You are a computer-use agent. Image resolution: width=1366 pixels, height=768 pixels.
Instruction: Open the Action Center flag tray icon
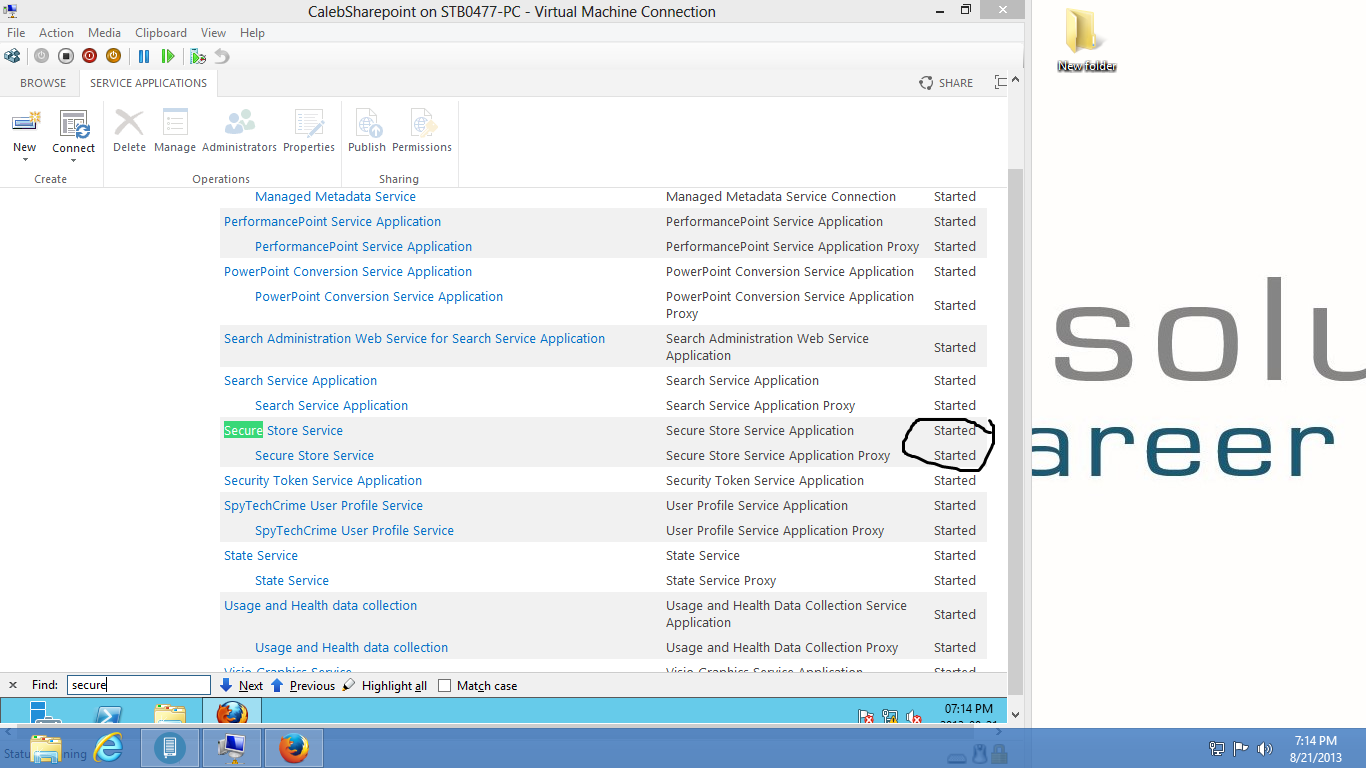[1241, 748]
